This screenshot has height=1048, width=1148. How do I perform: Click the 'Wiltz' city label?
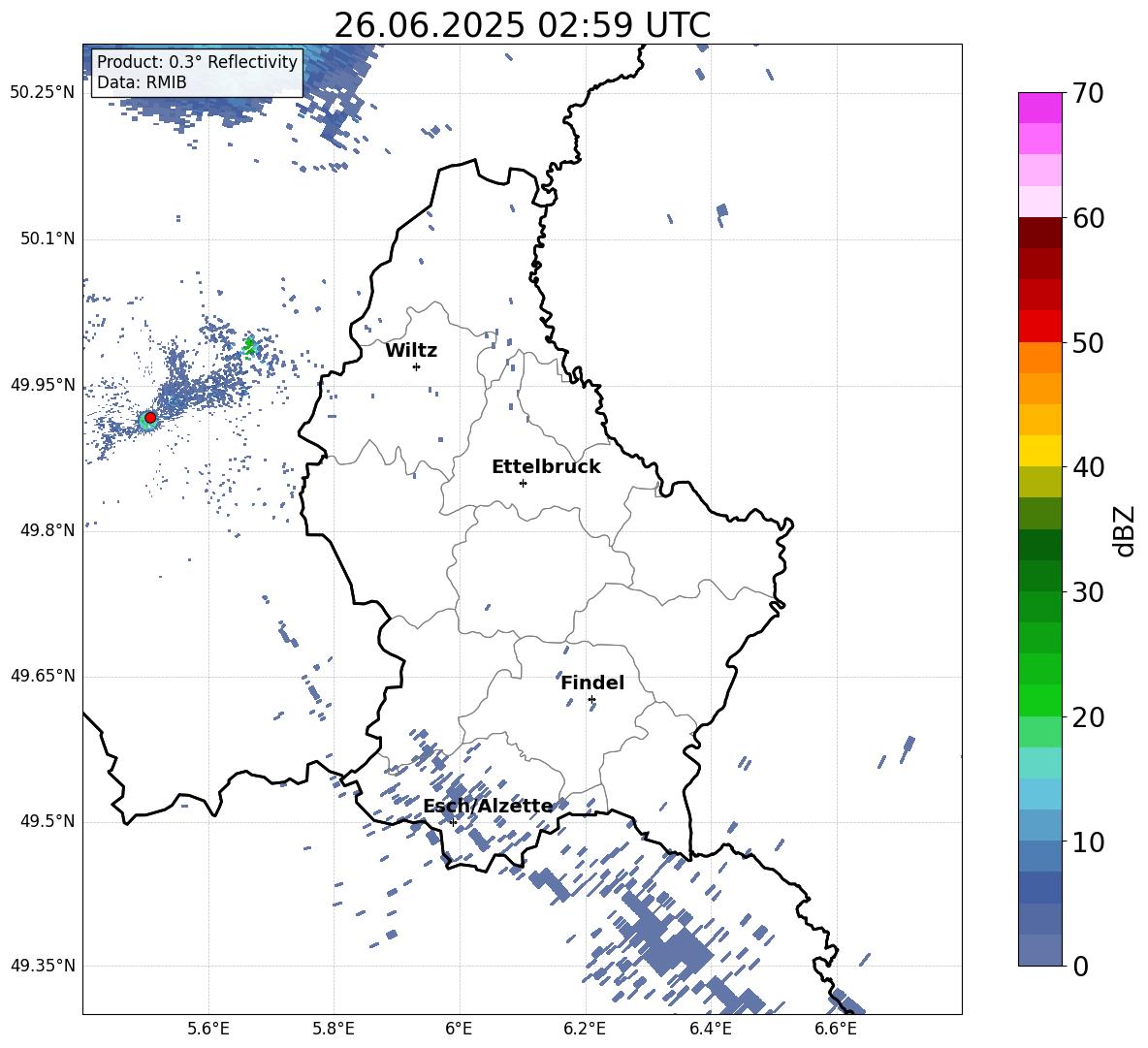pos(411,351)
